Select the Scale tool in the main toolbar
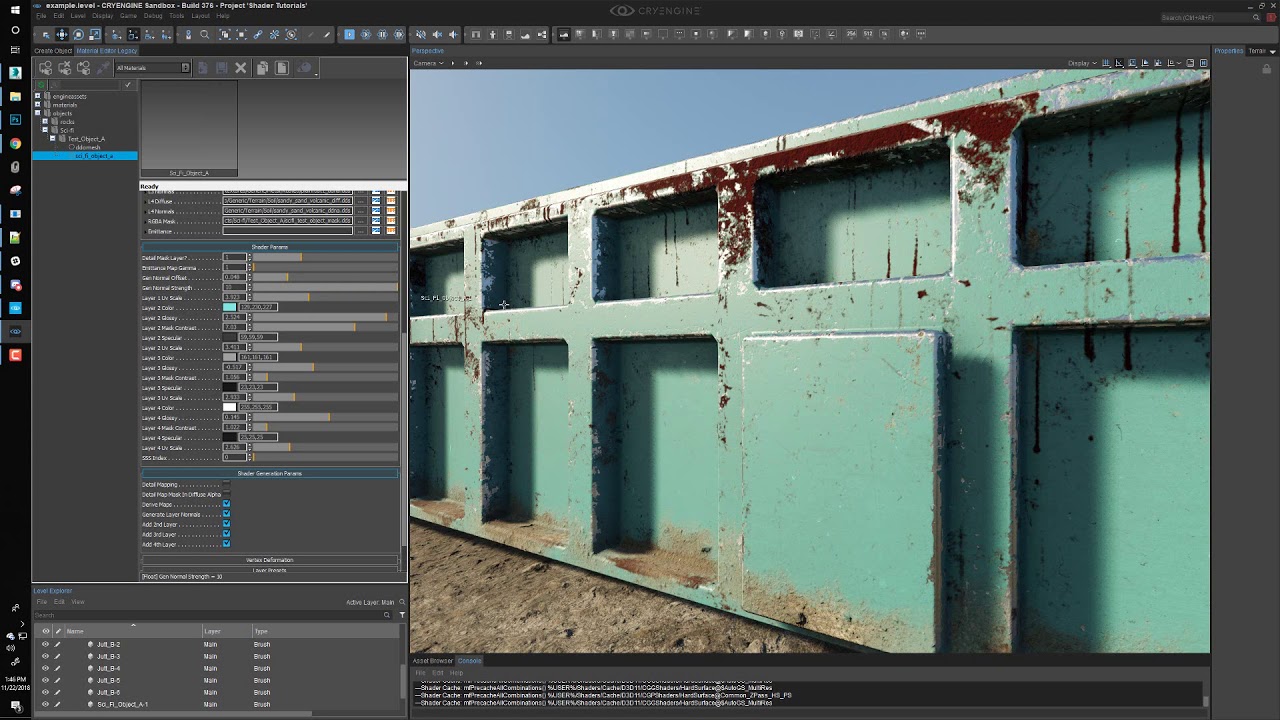Screen dimensions: 1280x720 [95, 35]
